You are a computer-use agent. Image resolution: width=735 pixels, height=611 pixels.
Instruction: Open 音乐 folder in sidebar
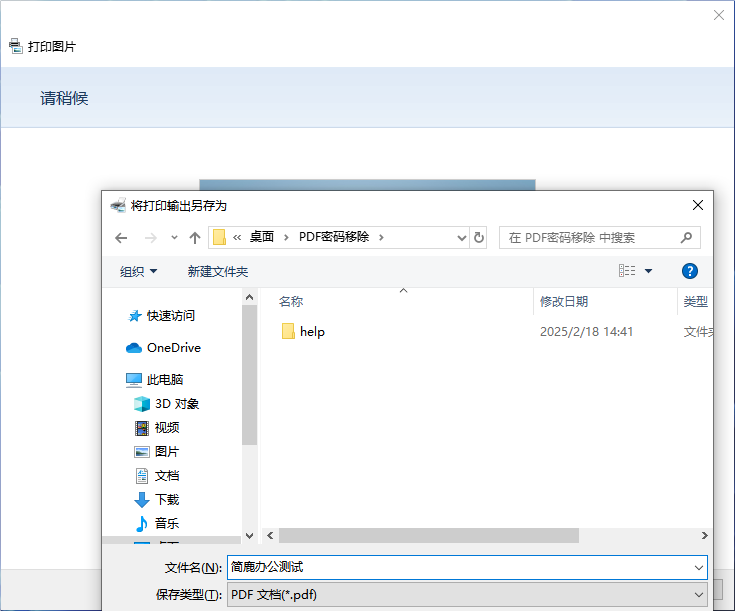coord(167,523)
